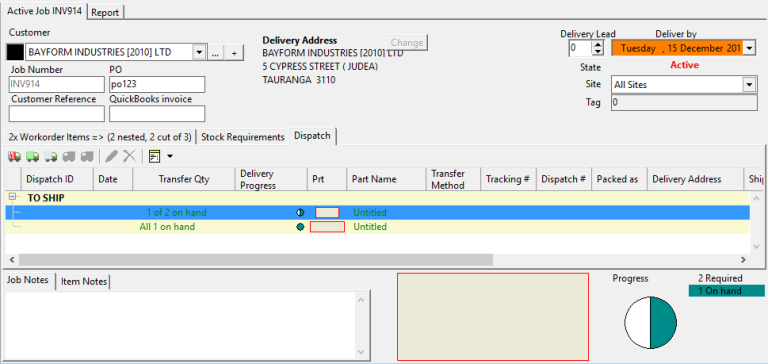Click the plus button to add customer
Viewport: 768px width, 364px height.
pos(234,53)
